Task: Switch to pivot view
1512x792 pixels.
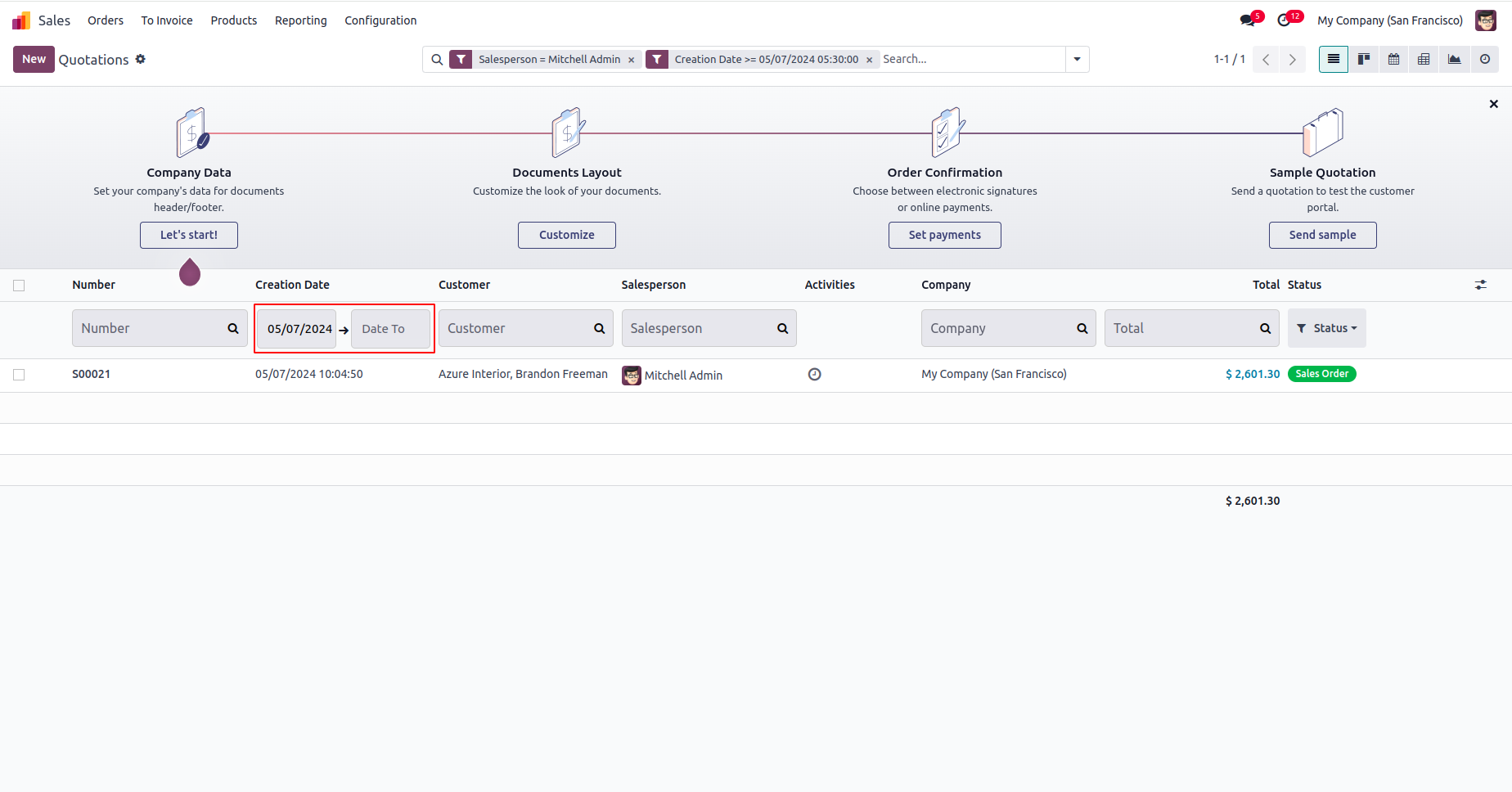Action: pyautogui.click(x=1424, y=59)
